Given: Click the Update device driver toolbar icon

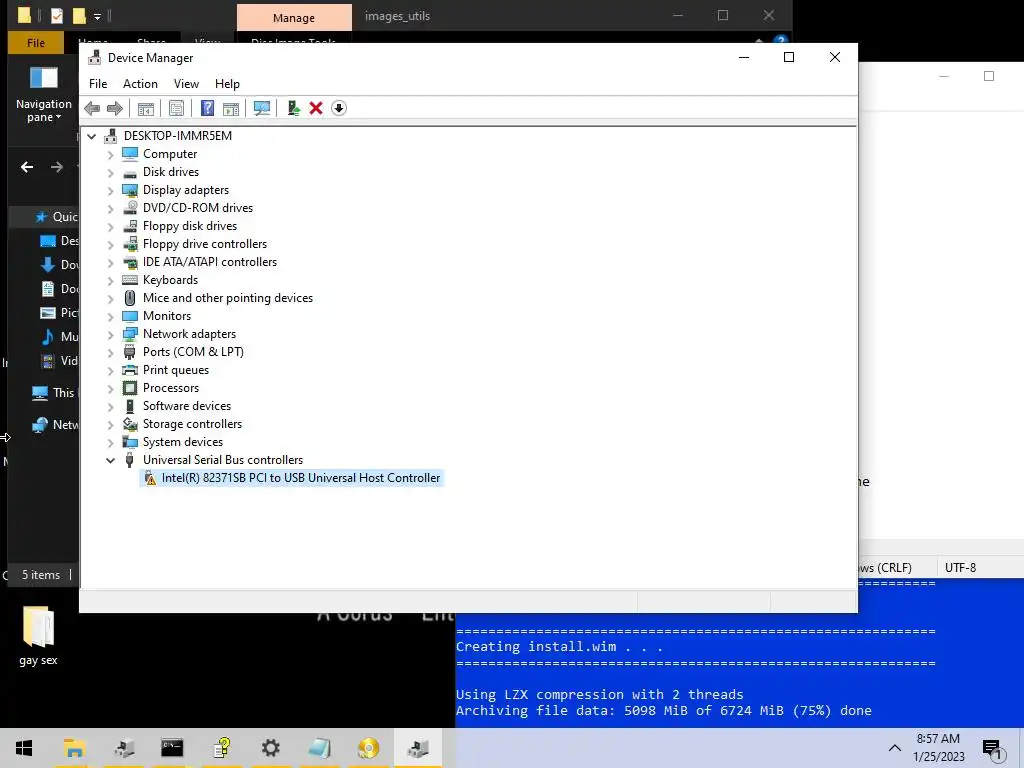Looking at the screenshot, I should 293,108.
